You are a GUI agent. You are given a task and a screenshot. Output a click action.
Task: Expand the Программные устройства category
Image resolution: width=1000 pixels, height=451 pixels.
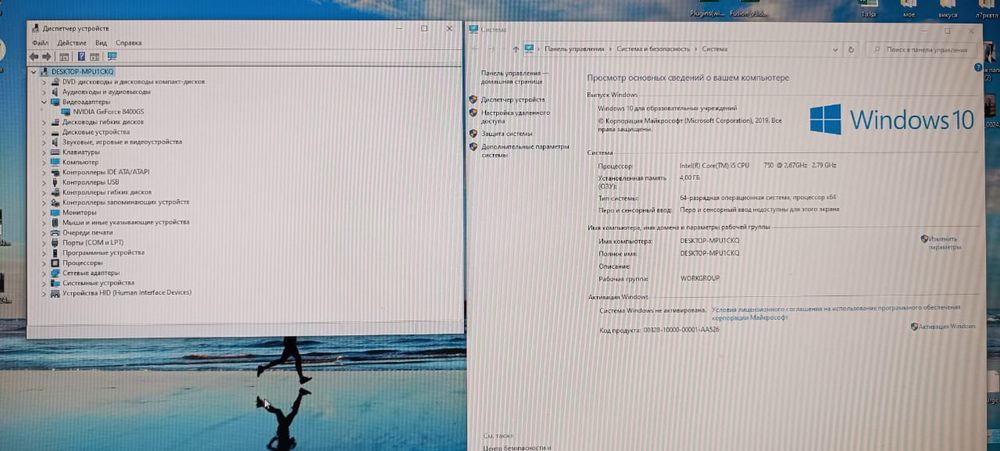[44, 253]
